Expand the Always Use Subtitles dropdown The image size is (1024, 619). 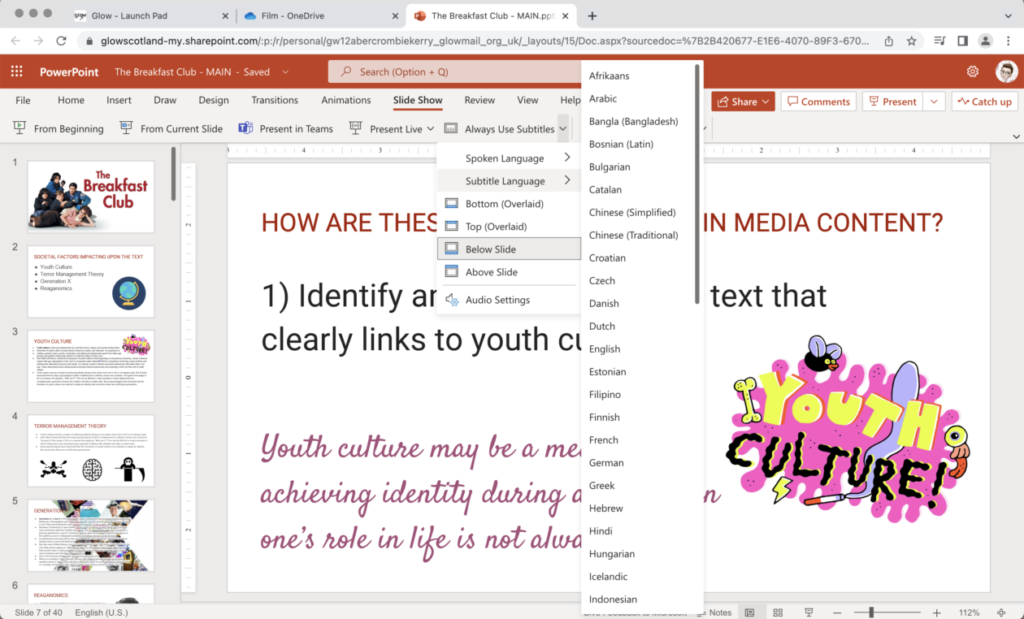coord(562,129)
